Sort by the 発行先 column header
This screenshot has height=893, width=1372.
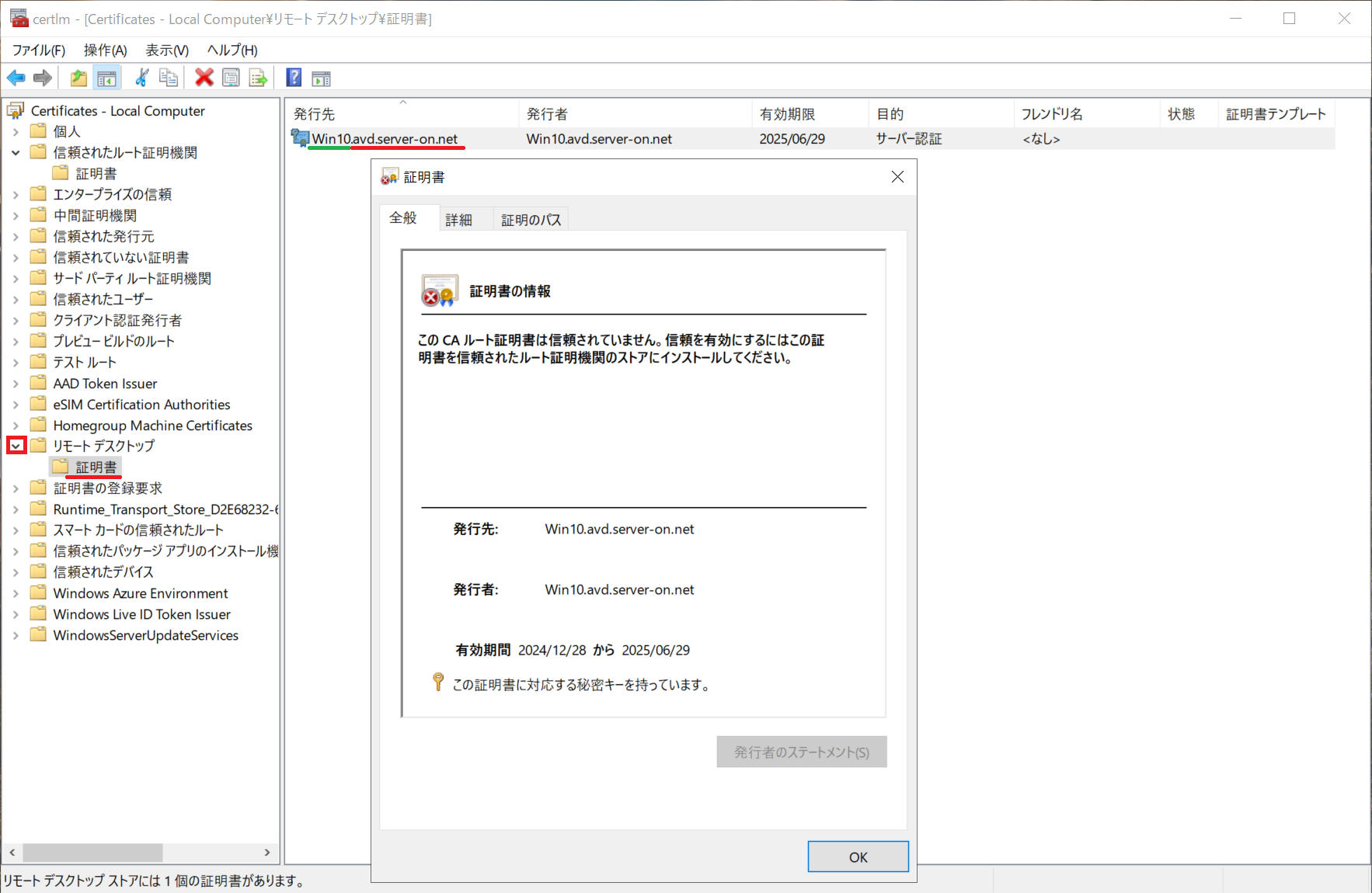pyautogui.click(x=402, y=114)
